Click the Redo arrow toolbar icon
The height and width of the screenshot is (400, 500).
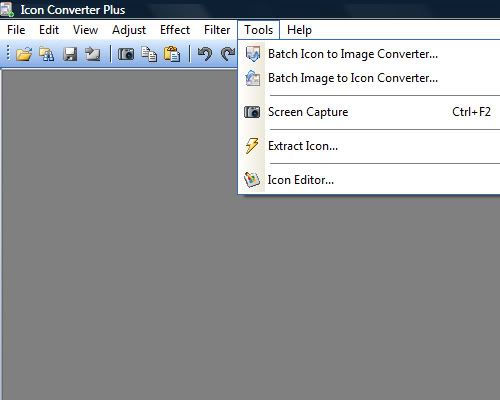(x=228, y=54)
